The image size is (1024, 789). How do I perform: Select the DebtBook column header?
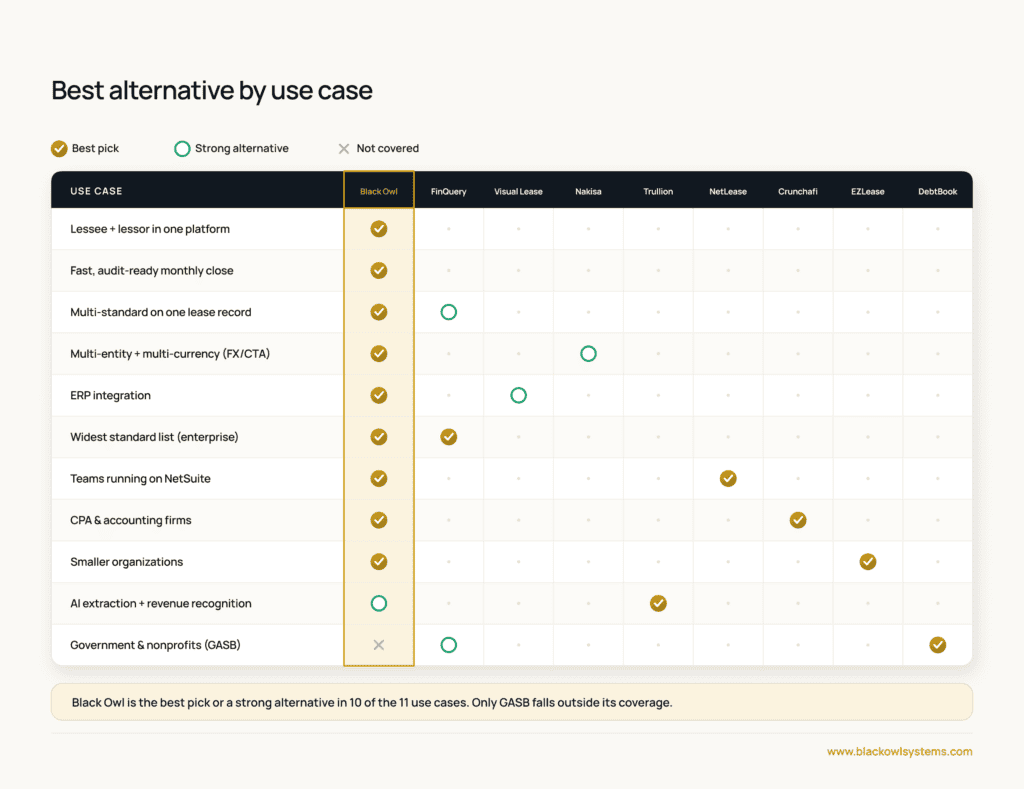[938, 191]
